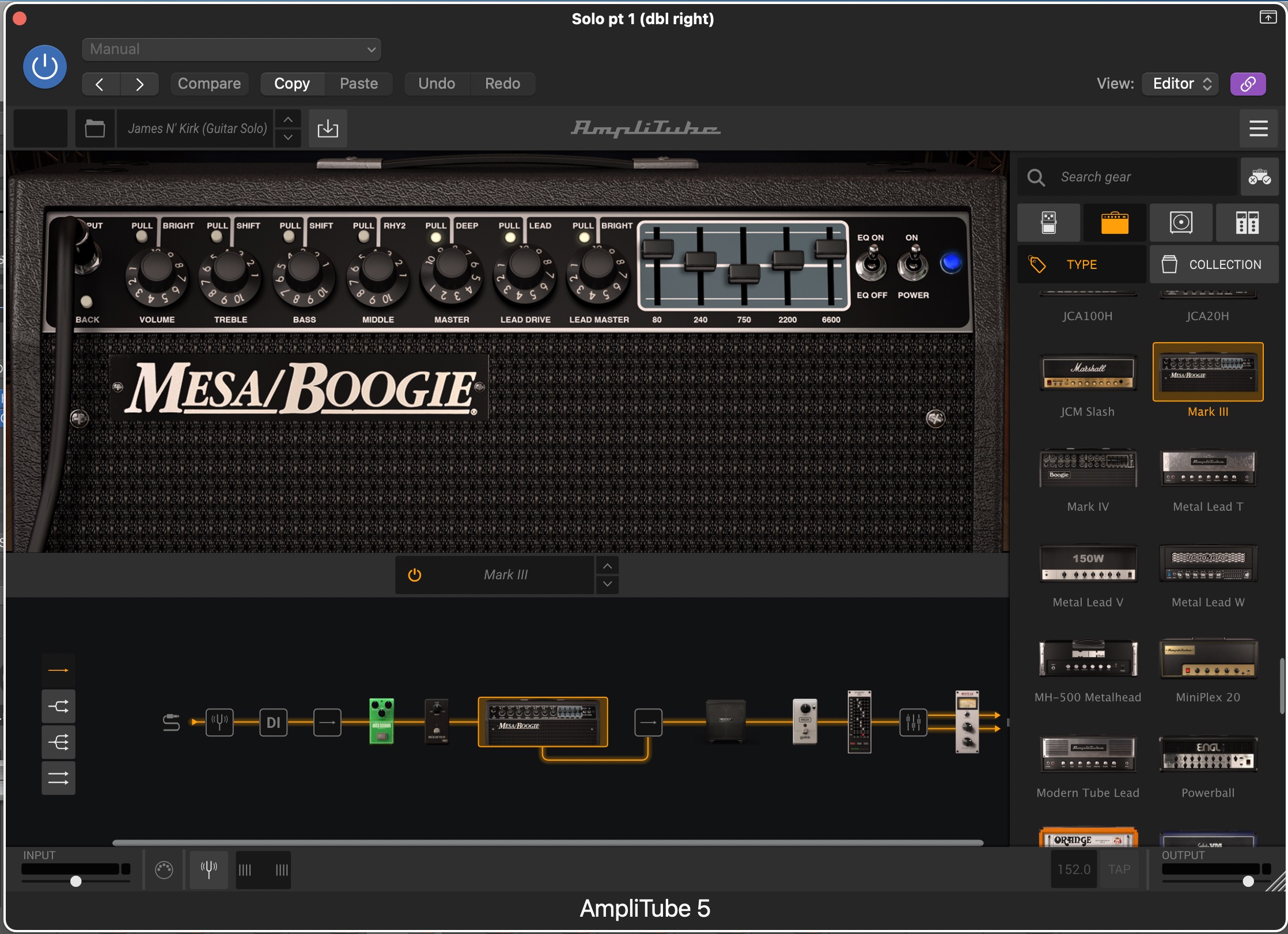Click the TAP tempo button
Viewport: 1288px width, 934px height.
(x=1119, y=870)
